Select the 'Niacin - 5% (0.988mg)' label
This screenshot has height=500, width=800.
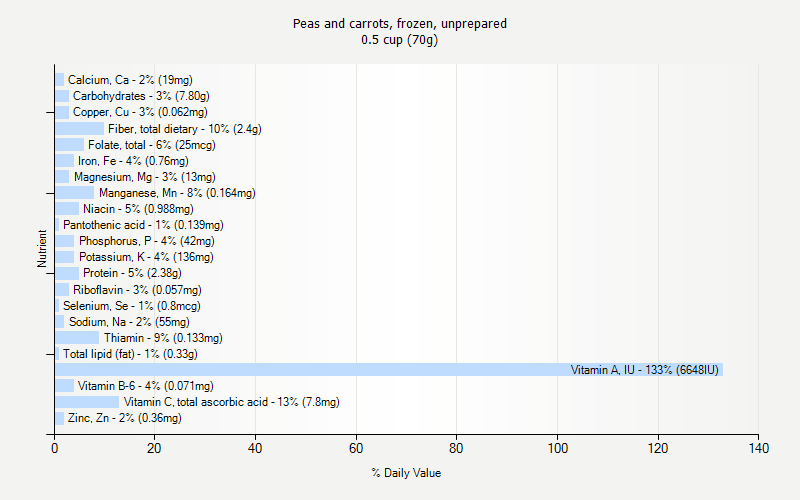click(x=138, y=209)
